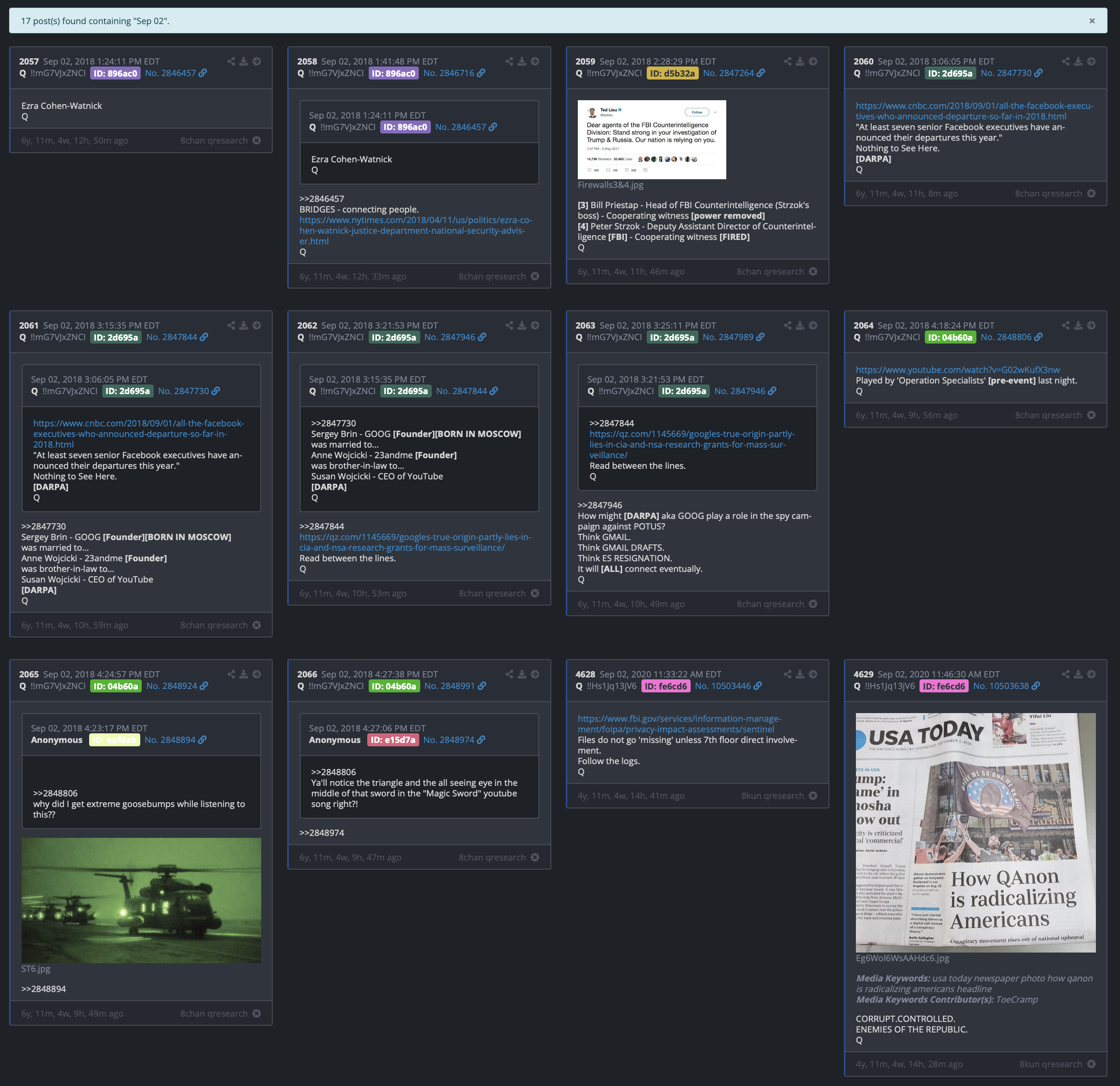Dismiss the search results banner
Image resolution: width=1120 pixels, height=1086 pixels.
coord(1092,21)
